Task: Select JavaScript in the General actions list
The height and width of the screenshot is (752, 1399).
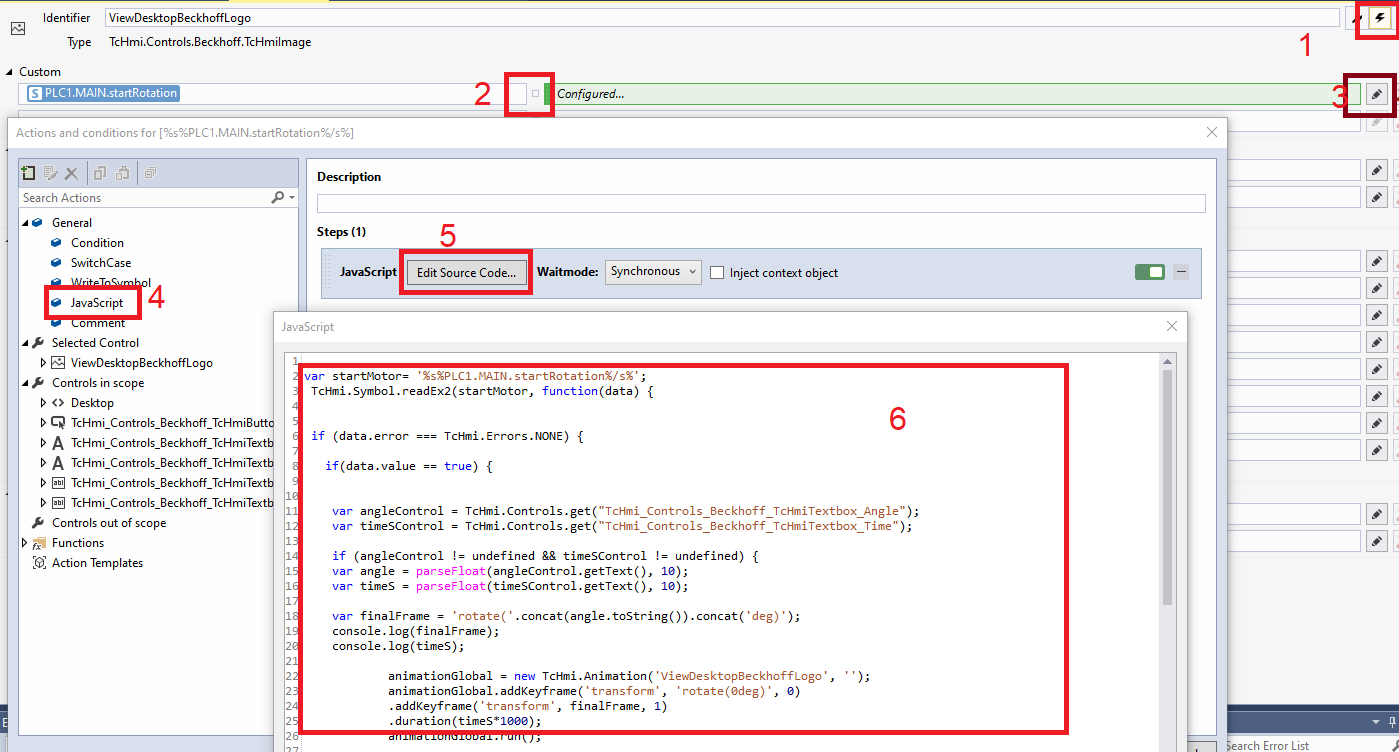Action: click(x=97, y=303)
